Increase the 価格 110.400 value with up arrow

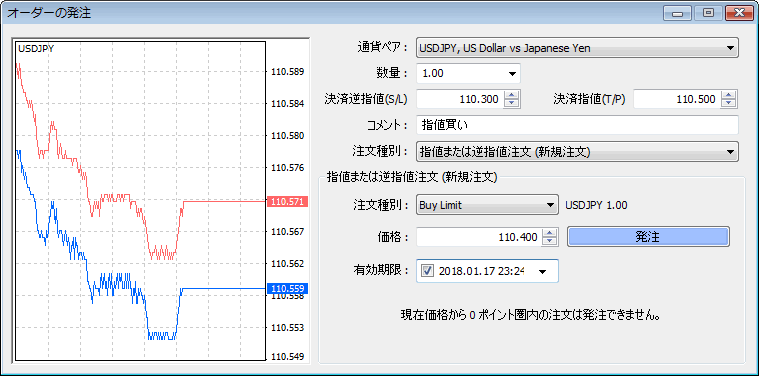pyautogui.click(x=550, y=233)
